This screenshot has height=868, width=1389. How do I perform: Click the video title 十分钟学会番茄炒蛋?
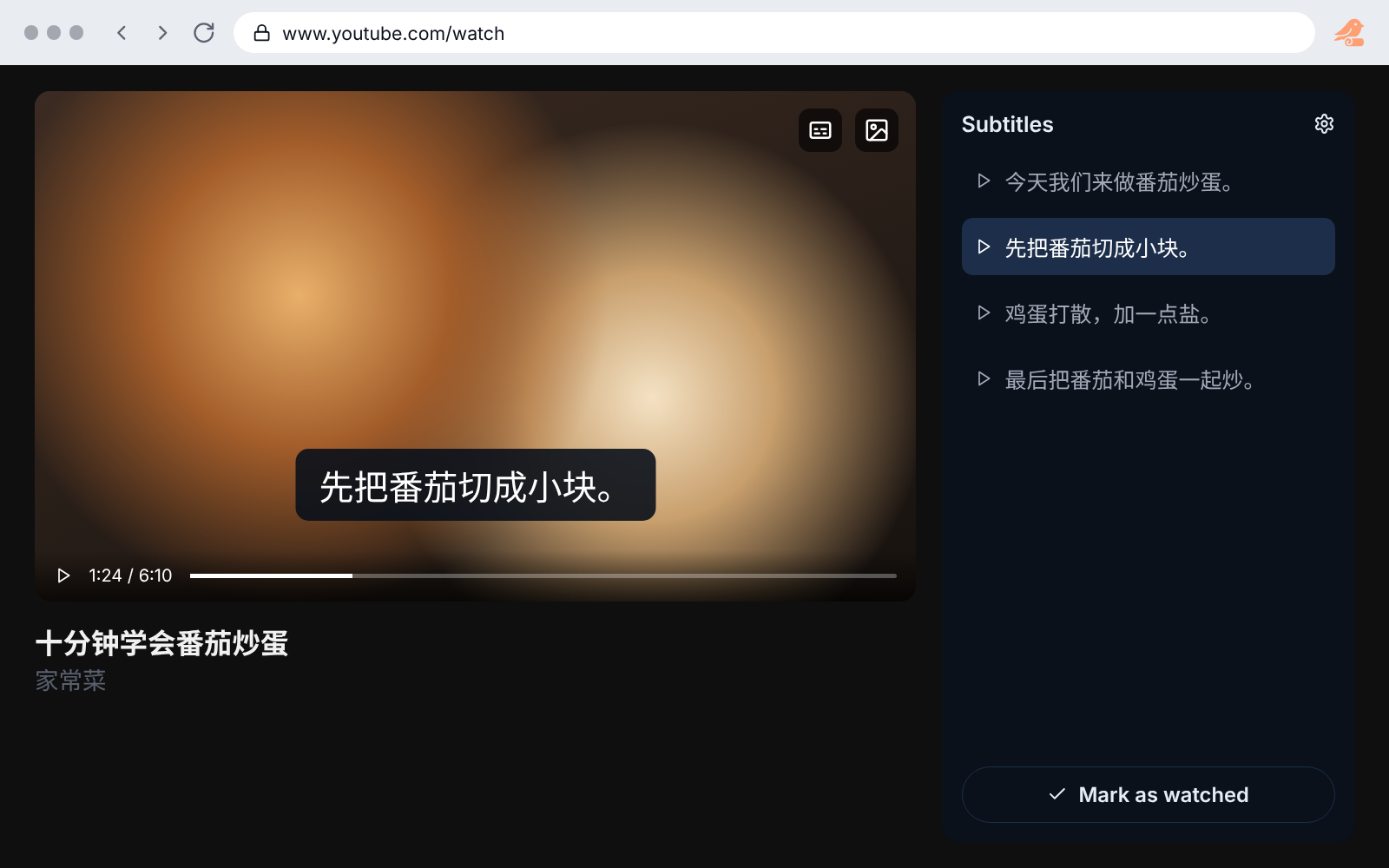click(161, 643)
